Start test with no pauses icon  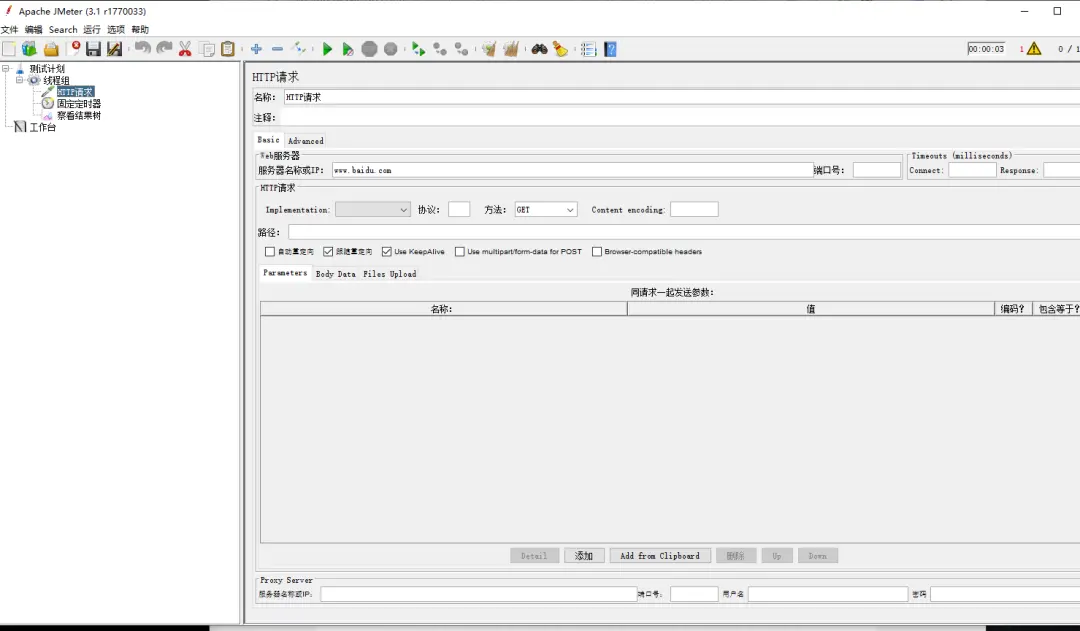click(x=348, y=49)
